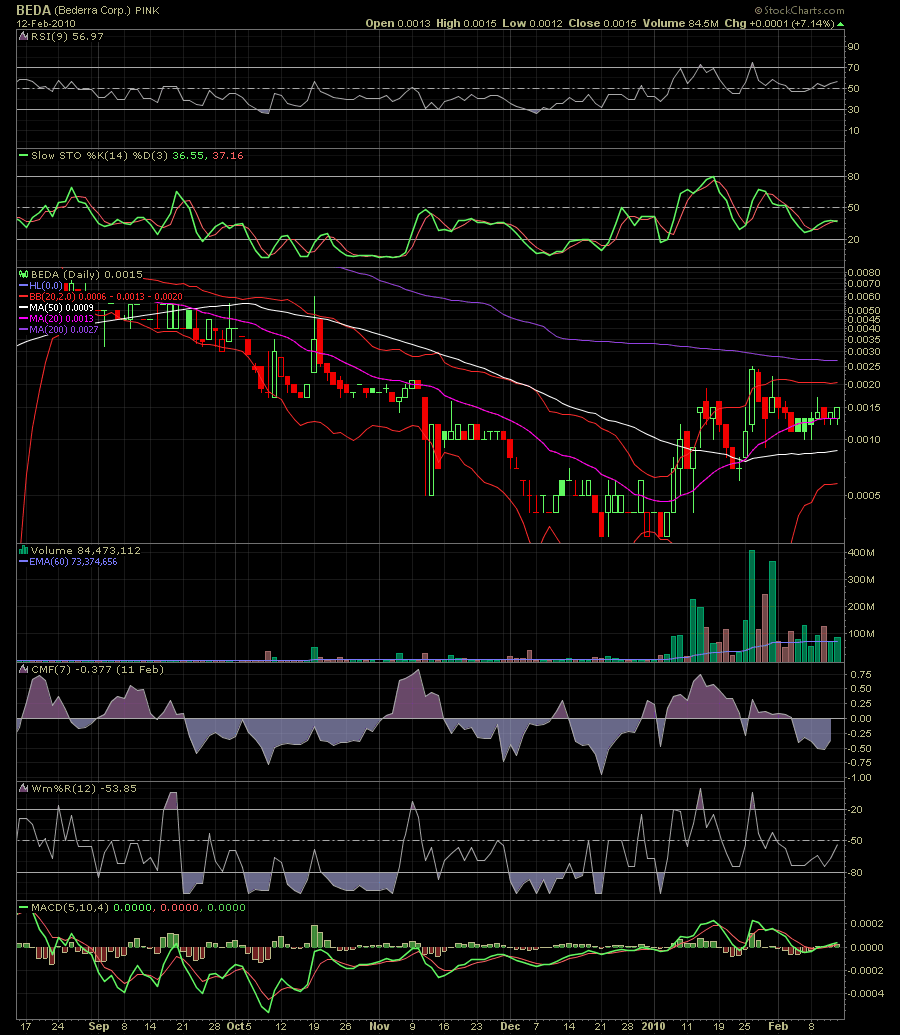Click the '90' RSI axis label

pos(853,46)
